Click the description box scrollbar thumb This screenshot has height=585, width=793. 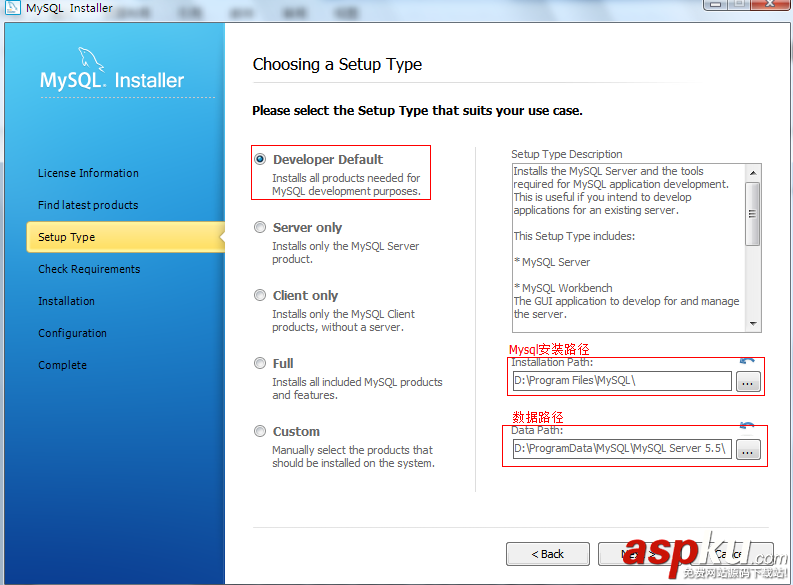point(753,214)
